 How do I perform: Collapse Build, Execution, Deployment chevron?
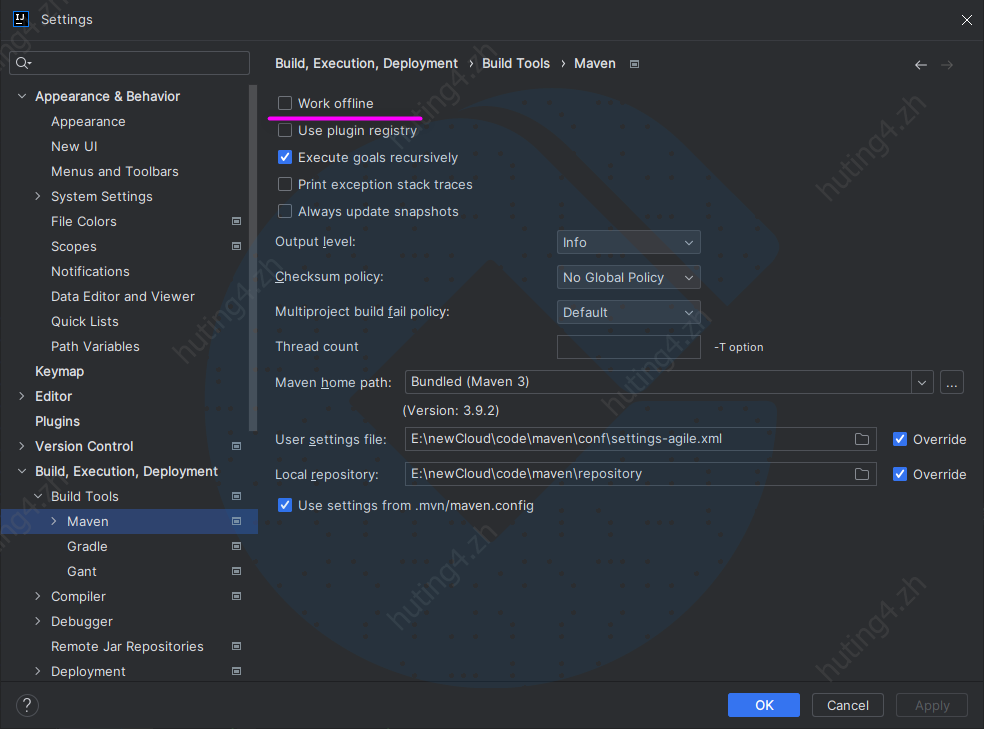pyautogui.click(x=22, y=471)
